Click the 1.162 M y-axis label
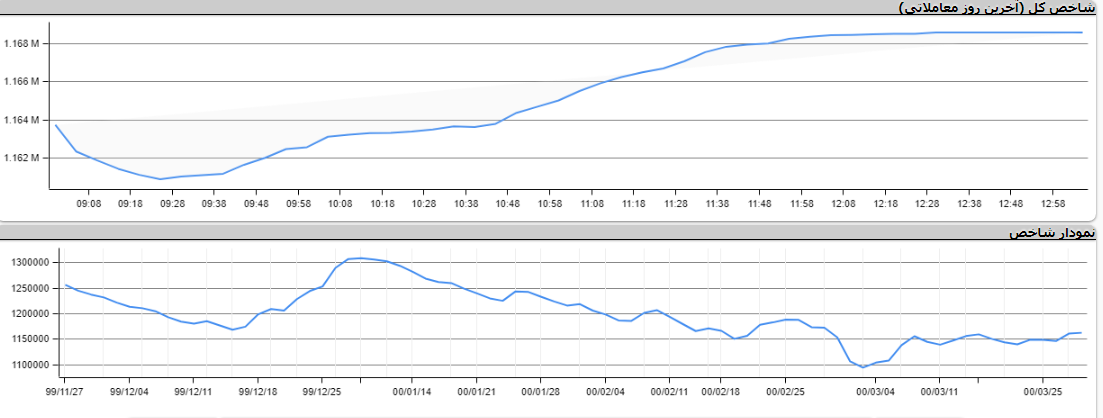1103x418 pixels. [22, 158]
